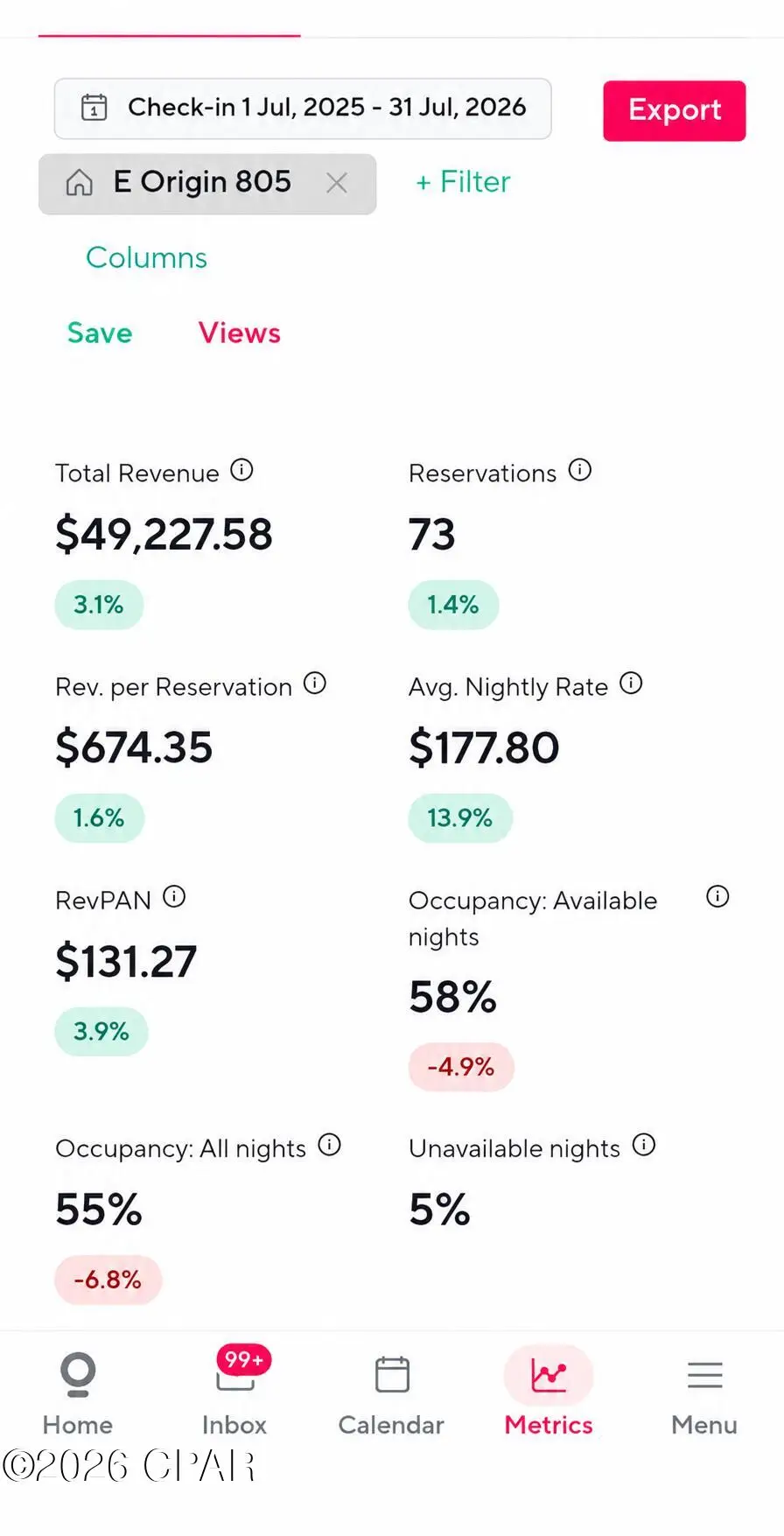
Task: Click the 58% available nights occupancy
Action: click(x=452, y=997)
